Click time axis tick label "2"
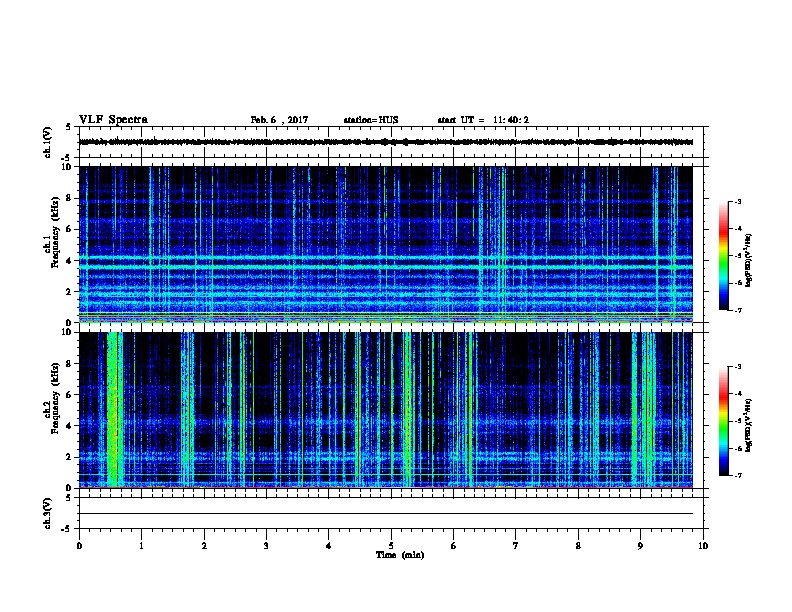 204,545
